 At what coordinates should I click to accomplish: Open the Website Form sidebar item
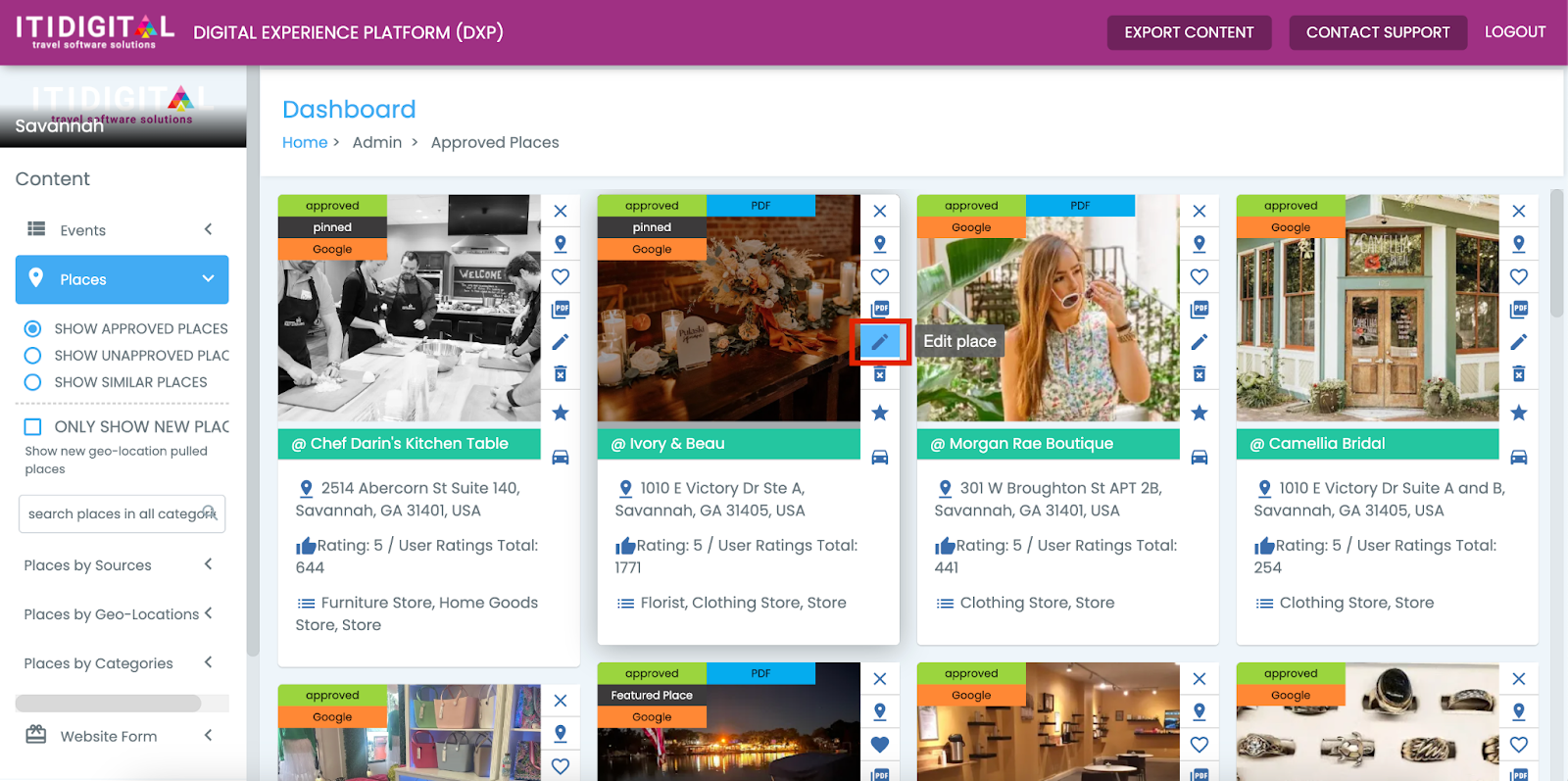click(x=122, y=736)
